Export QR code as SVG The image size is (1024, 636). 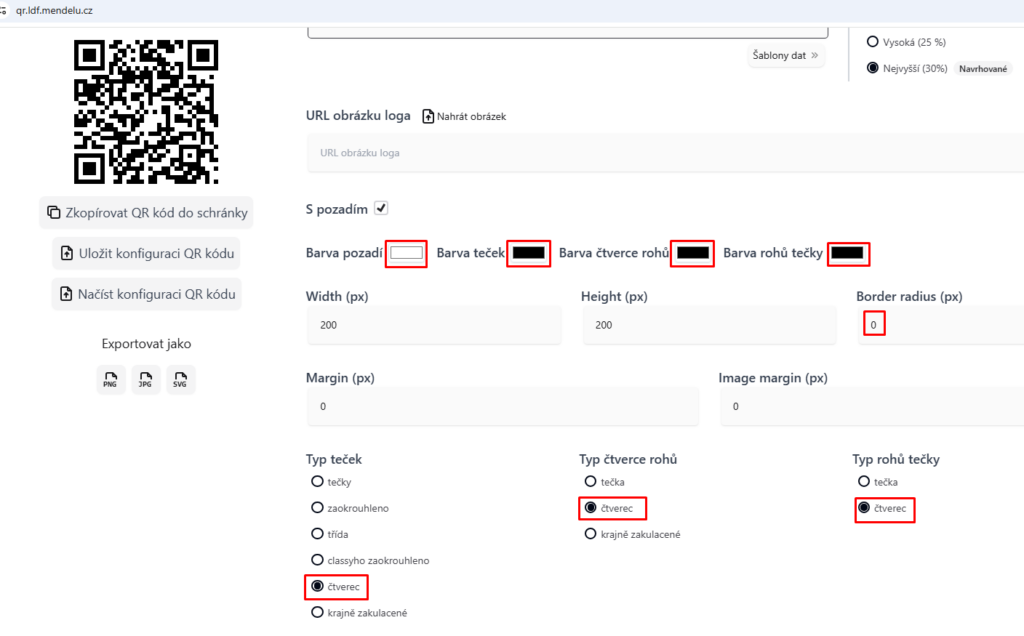click(x=180, y=380)
